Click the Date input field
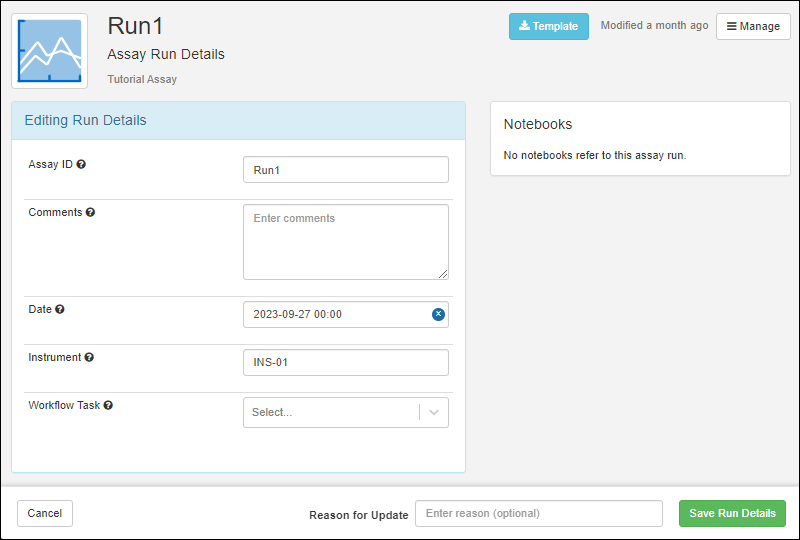 tap(335, 314)
